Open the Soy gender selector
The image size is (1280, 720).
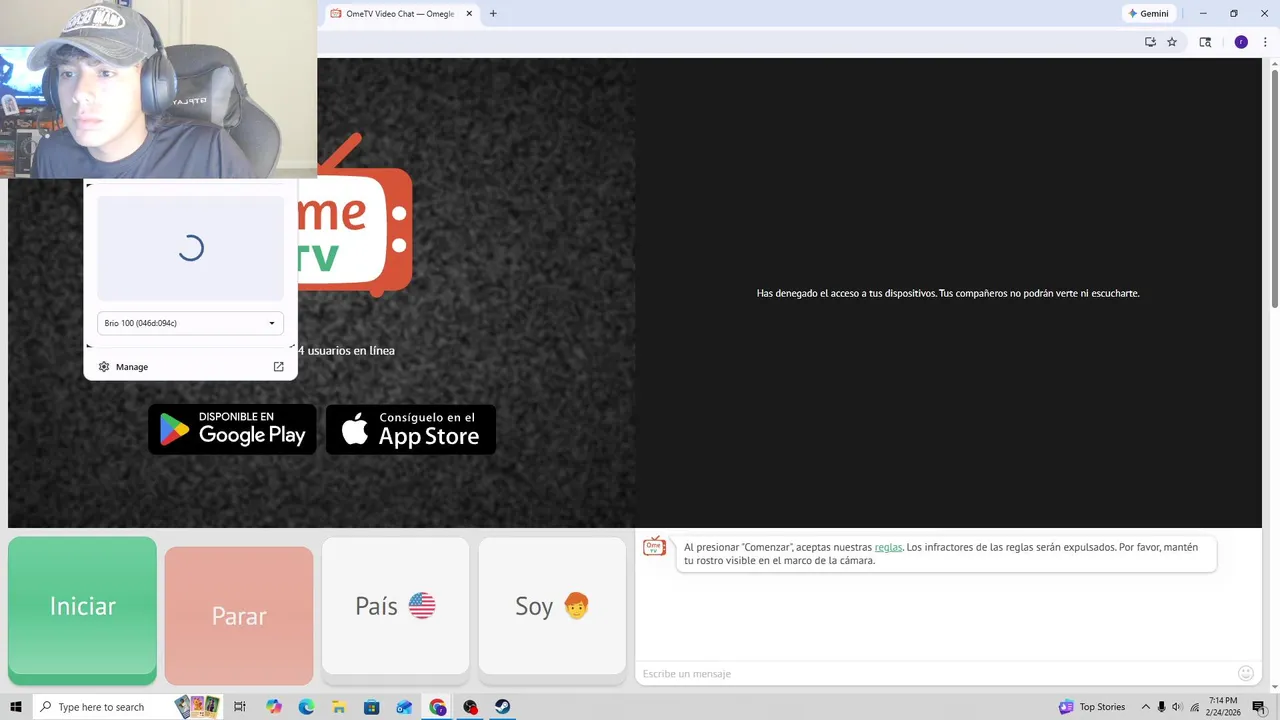[552, 606]
